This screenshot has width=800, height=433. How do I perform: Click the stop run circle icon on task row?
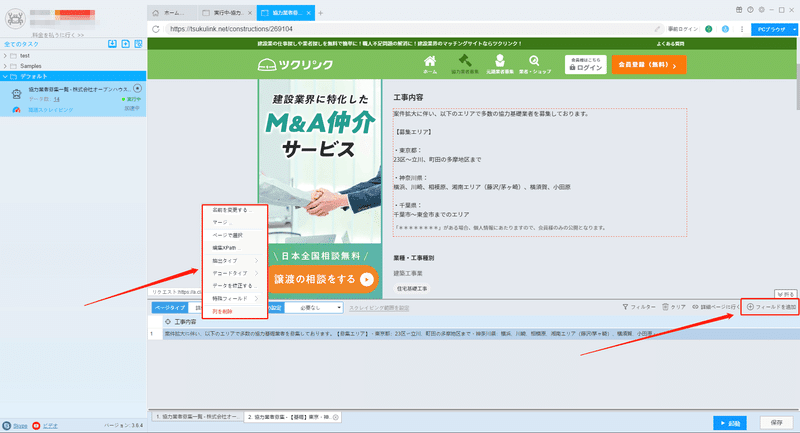click(137, 89)
